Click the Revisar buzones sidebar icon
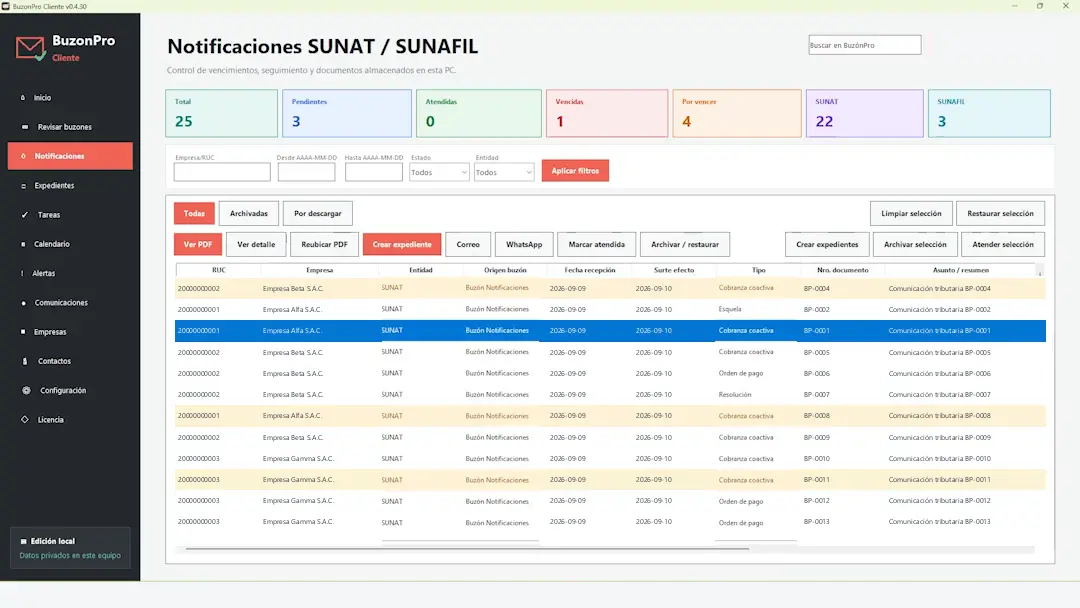The image size is (1080, 608). click(x=25, y=127)
